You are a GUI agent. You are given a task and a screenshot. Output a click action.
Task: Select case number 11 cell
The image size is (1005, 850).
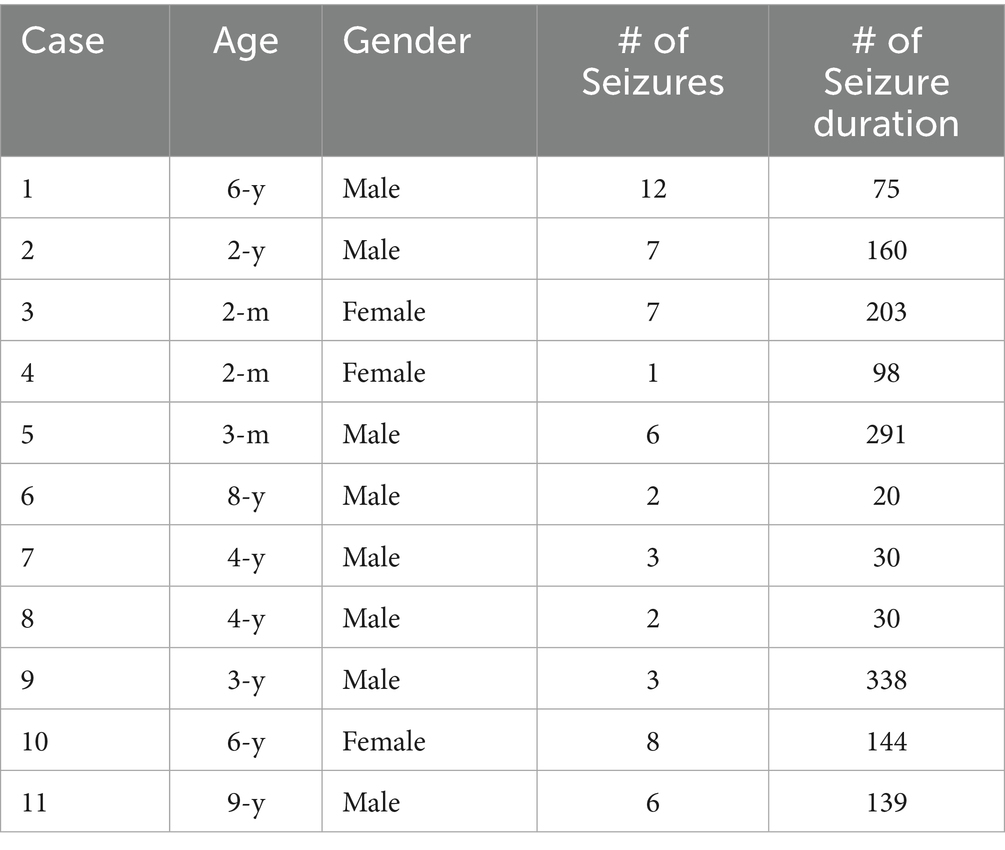point(37,803)
